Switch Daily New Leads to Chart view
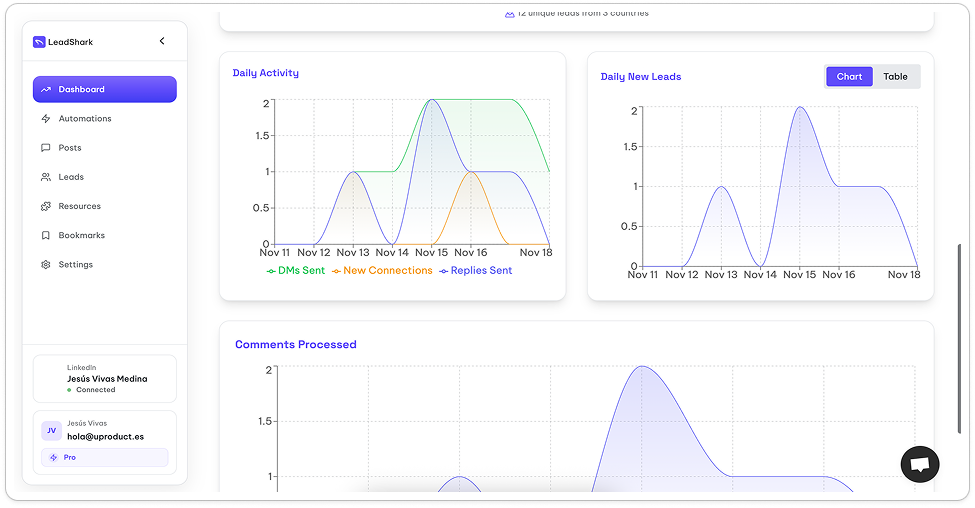Screen dimensions: 975x508 click(x=849, y=76)
